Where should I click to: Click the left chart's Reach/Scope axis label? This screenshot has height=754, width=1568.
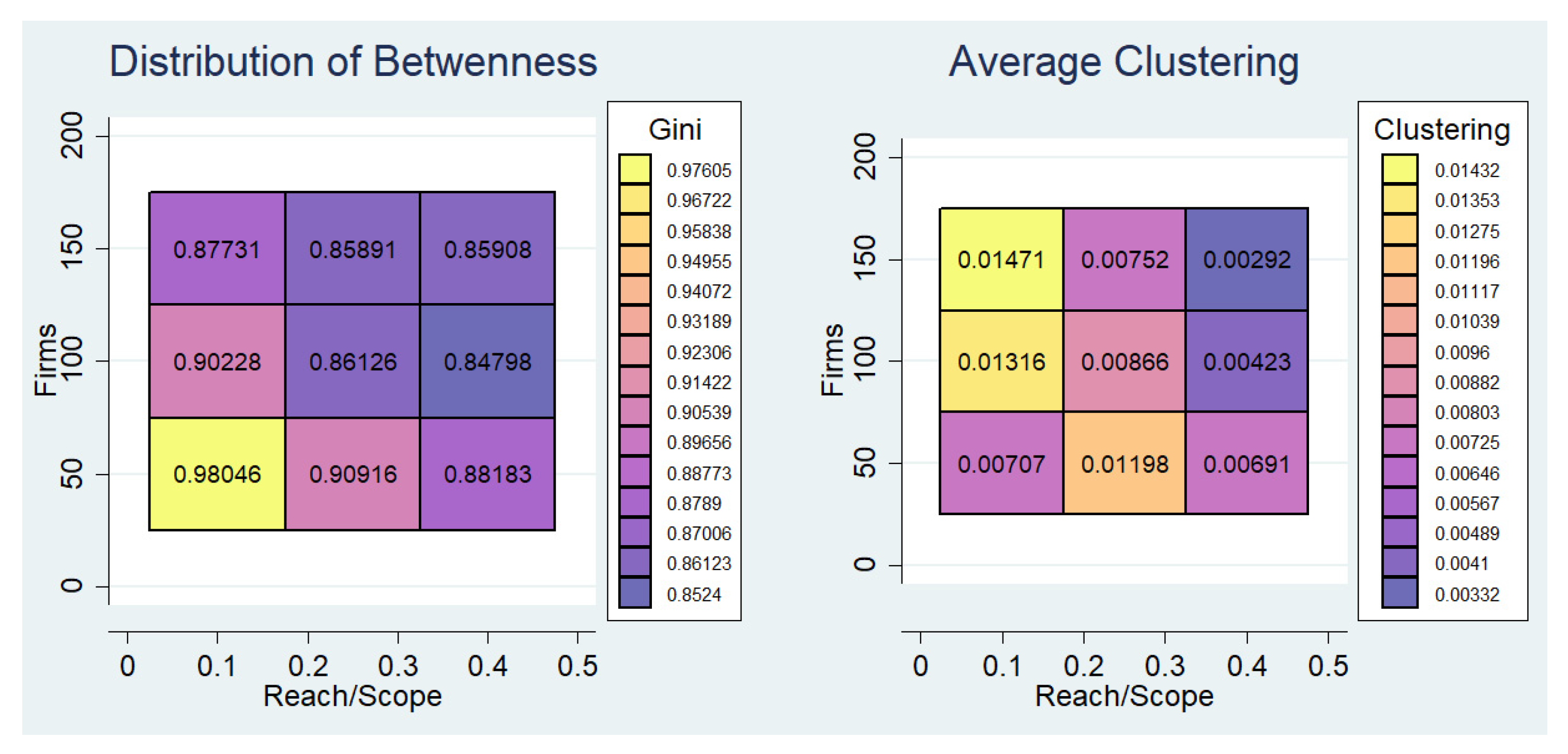point(353,696)
